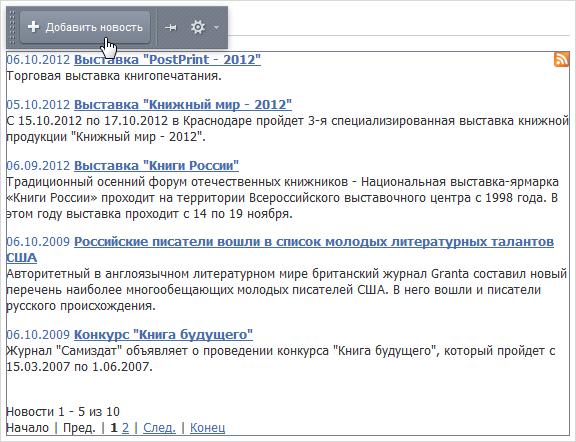Open the news link Конкурс "Книга будущего"
The height and width of the screenshot is (442, 576).
(x=163, y=335)
